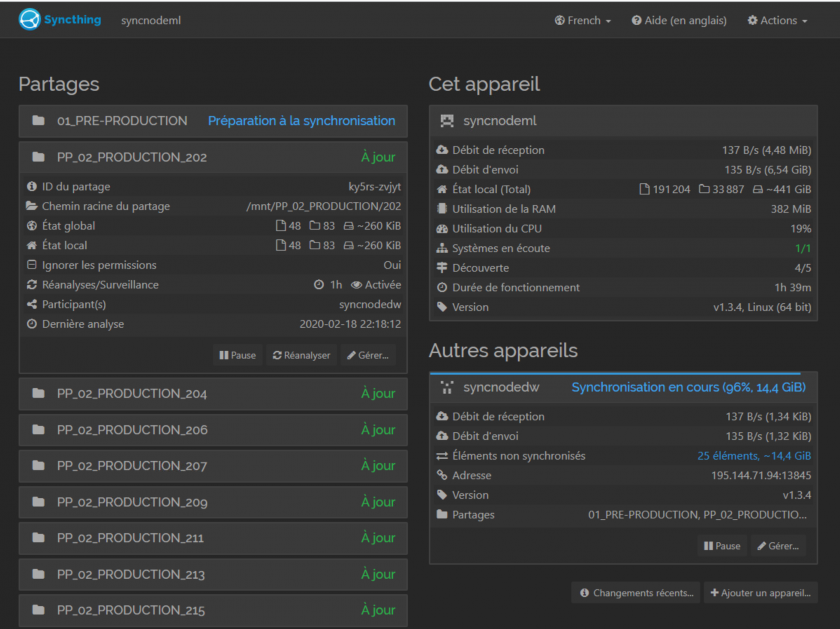
Task: Click the version text v1.3.4, Linux (64 bit)
Action: click(762, 307)
